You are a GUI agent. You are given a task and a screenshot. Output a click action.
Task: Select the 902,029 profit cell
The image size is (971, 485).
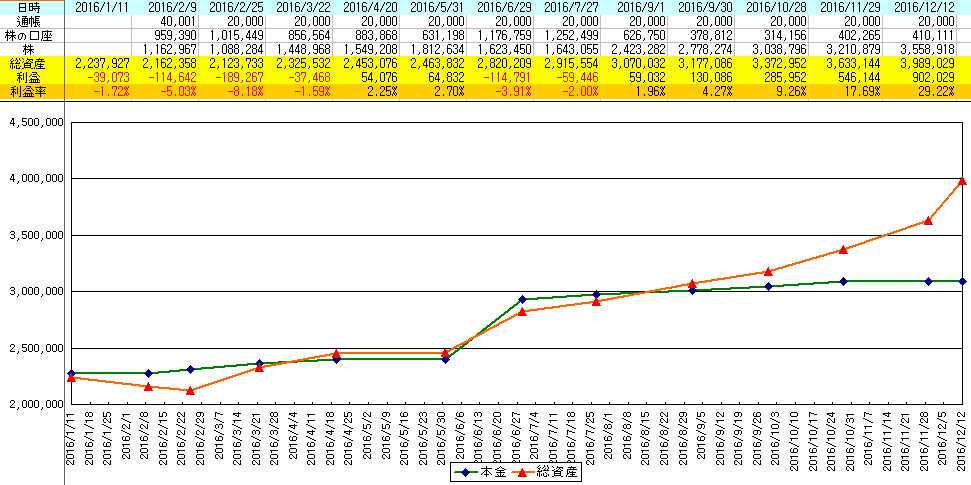click(x=930, y=77)
